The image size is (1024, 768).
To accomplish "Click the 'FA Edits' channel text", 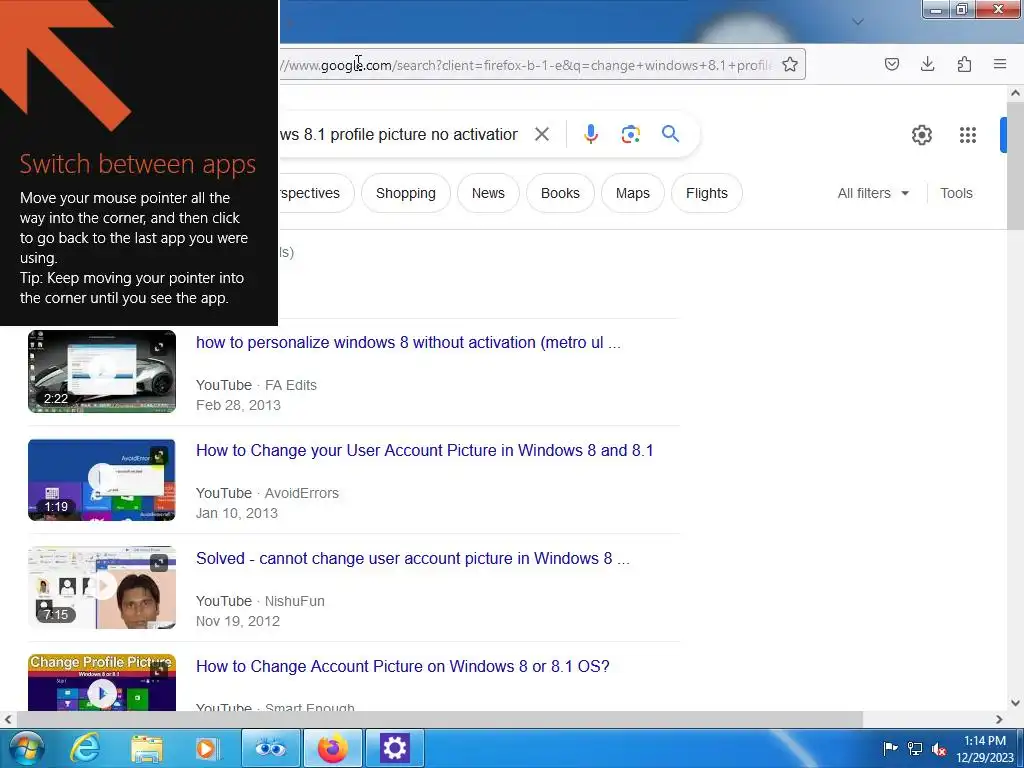I will (291, 385).
